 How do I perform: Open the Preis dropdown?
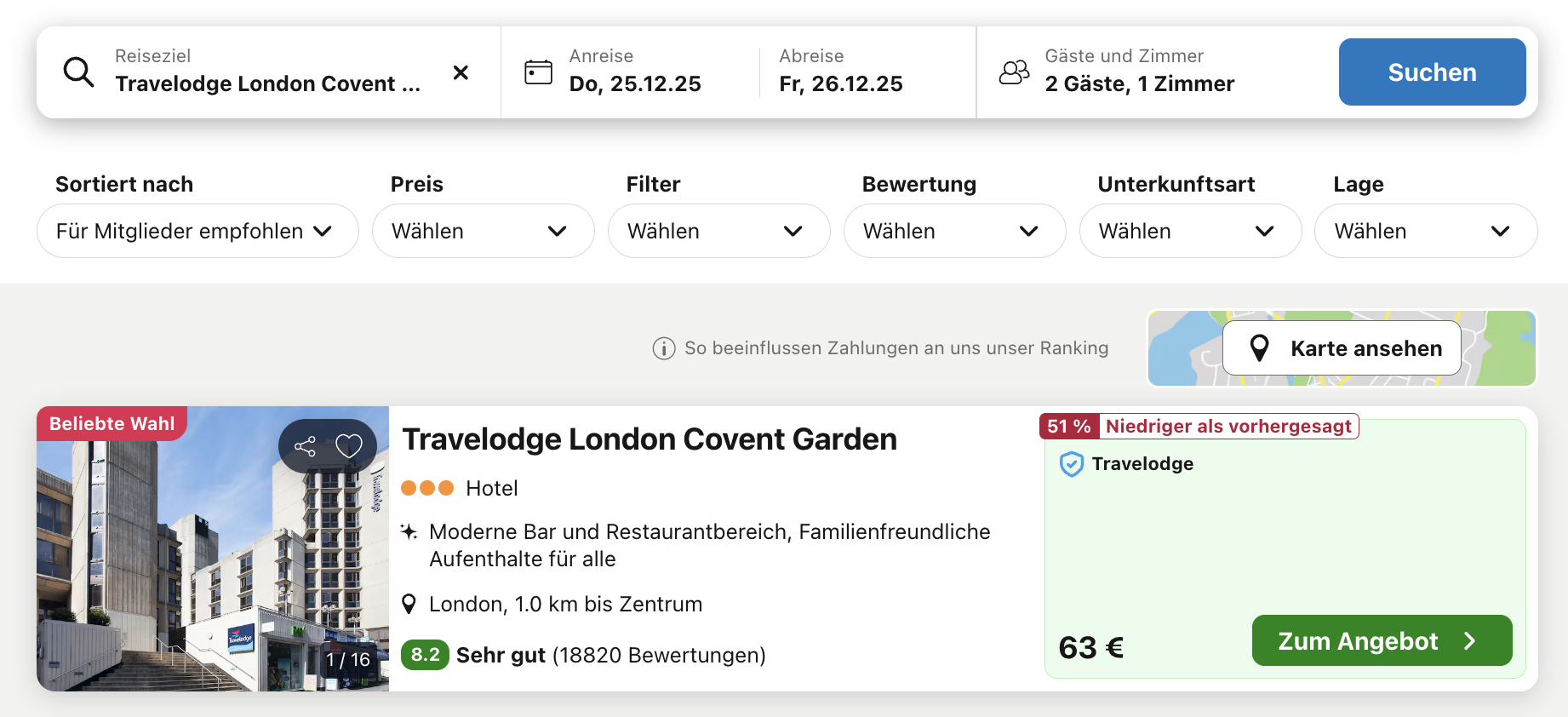click(x=483, y=231)
